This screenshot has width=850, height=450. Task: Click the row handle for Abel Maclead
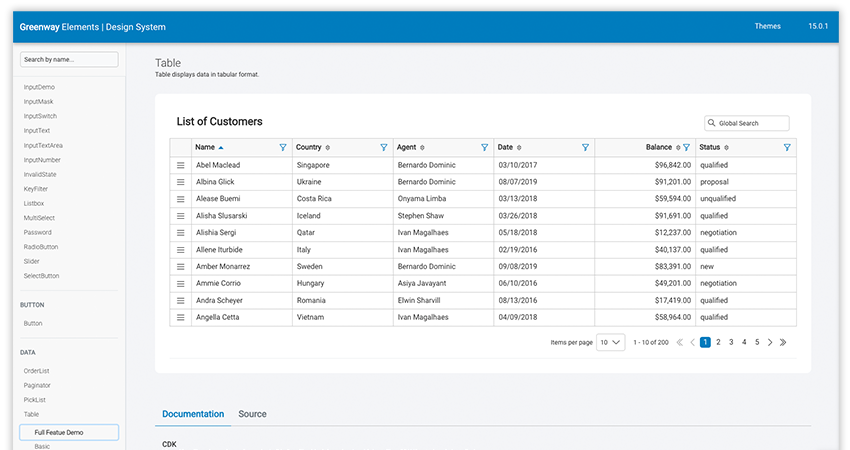tap(181, 165)
